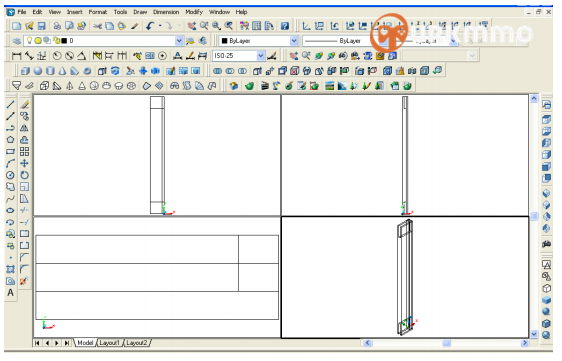Expand the layer 0 dropdown list

coord(179,41)
